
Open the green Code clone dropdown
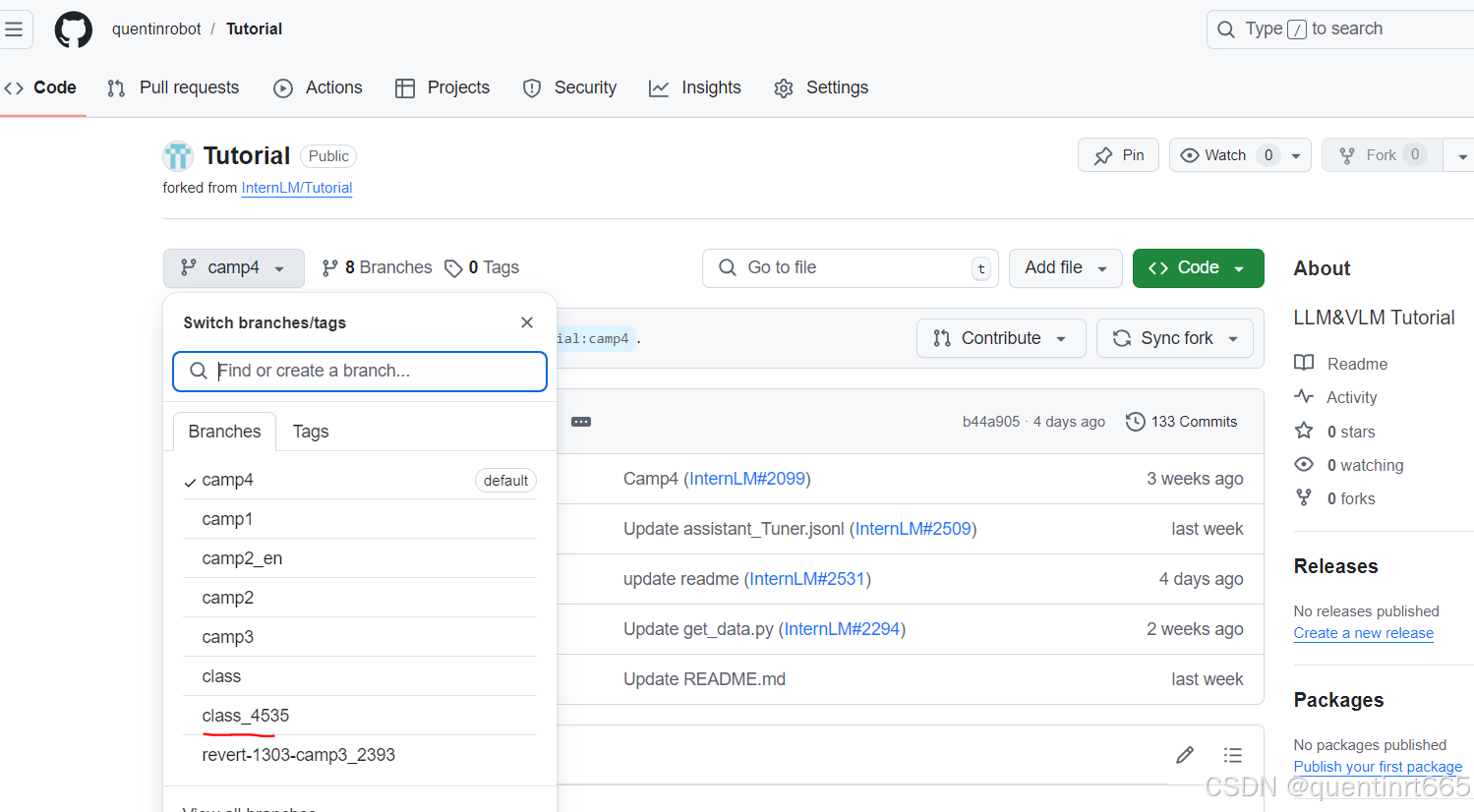click(x=1198, y=267)
